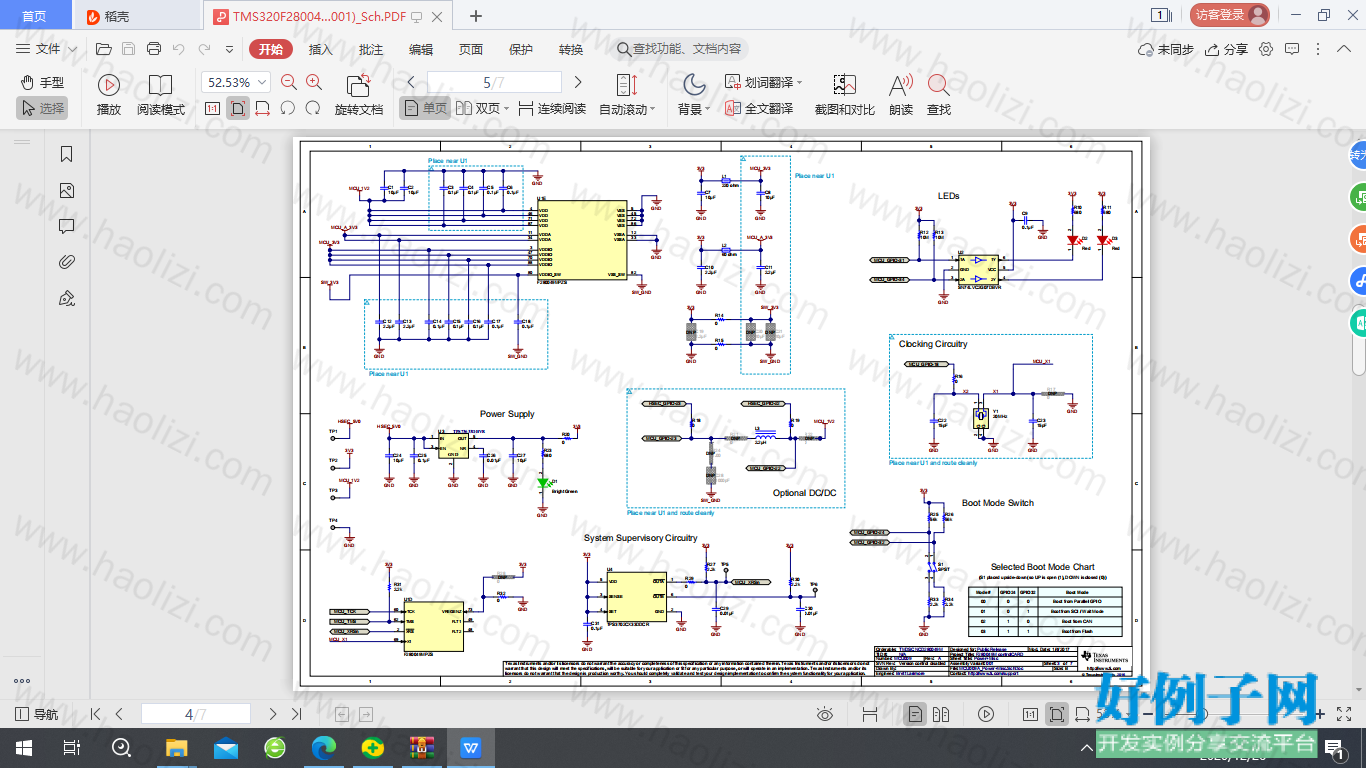Open the Find (查找) tool
Screen dimensions: 1366x768
938,95
